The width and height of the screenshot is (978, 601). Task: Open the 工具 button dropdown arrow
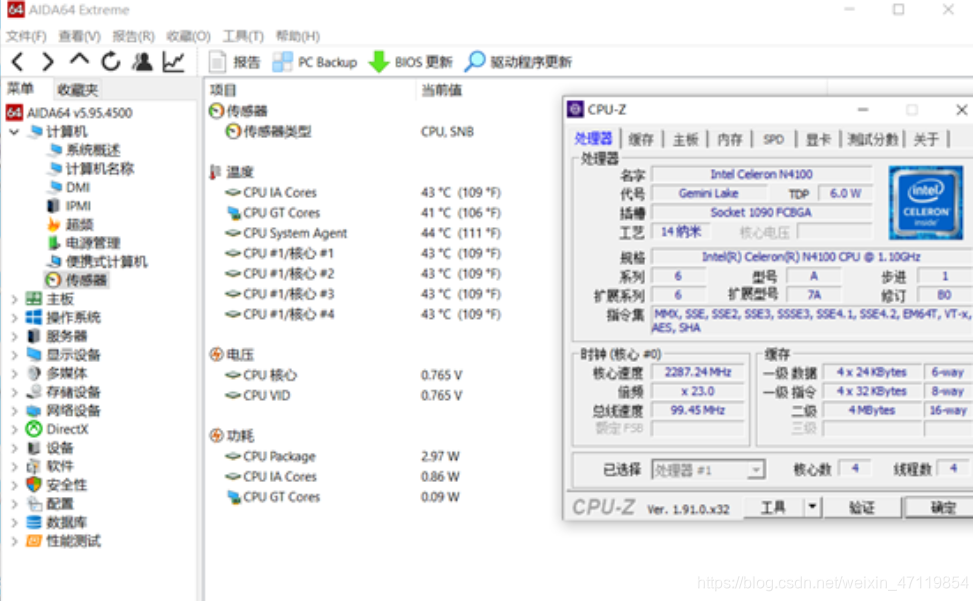(x=812, y=507)
